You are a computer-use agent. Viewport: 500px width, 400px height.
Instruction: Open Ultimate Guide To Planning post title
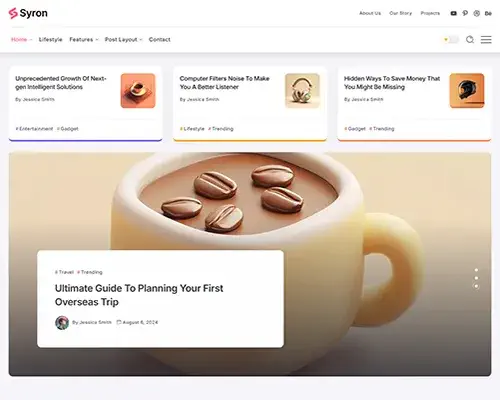139,295
